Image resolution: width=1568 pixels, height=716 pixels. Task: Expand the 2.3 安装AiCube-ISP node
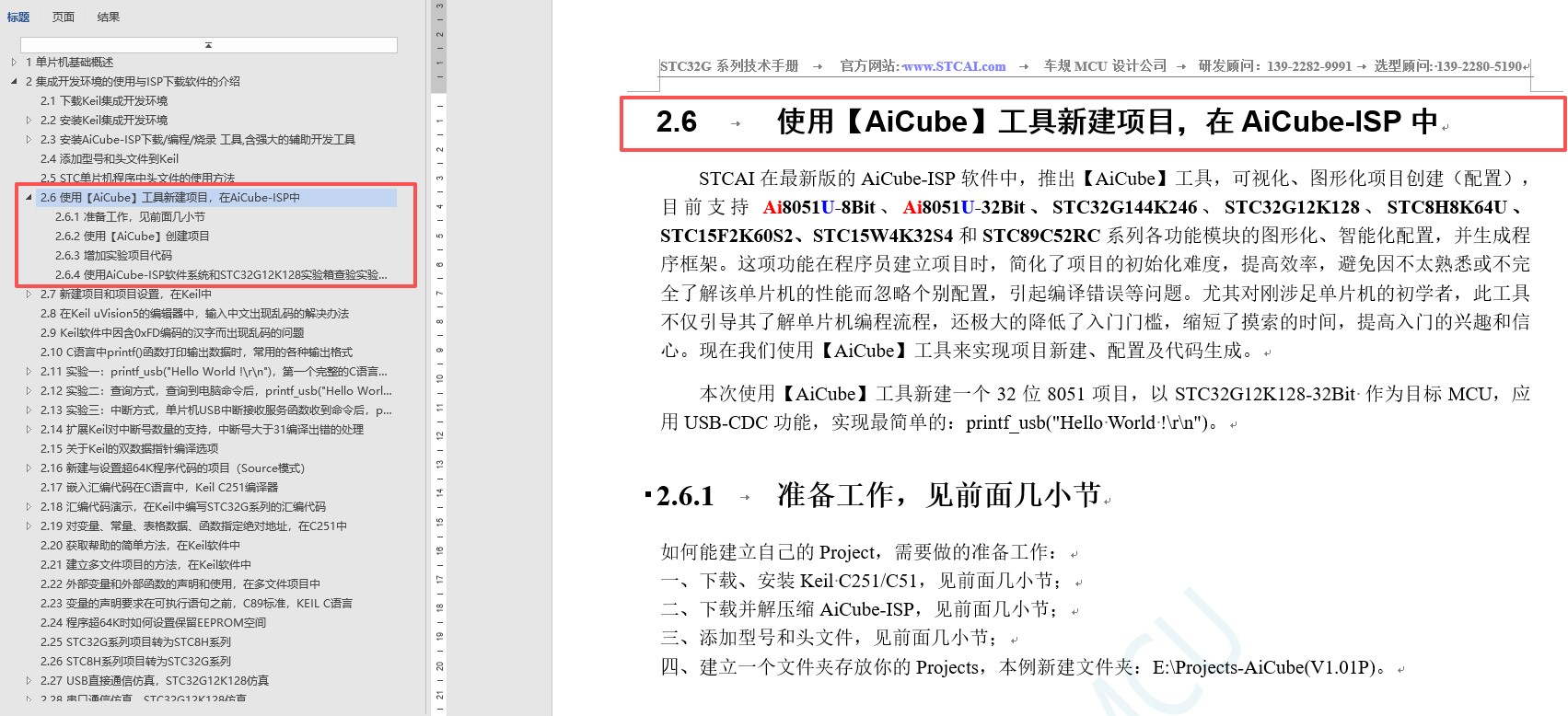point(29,140)
